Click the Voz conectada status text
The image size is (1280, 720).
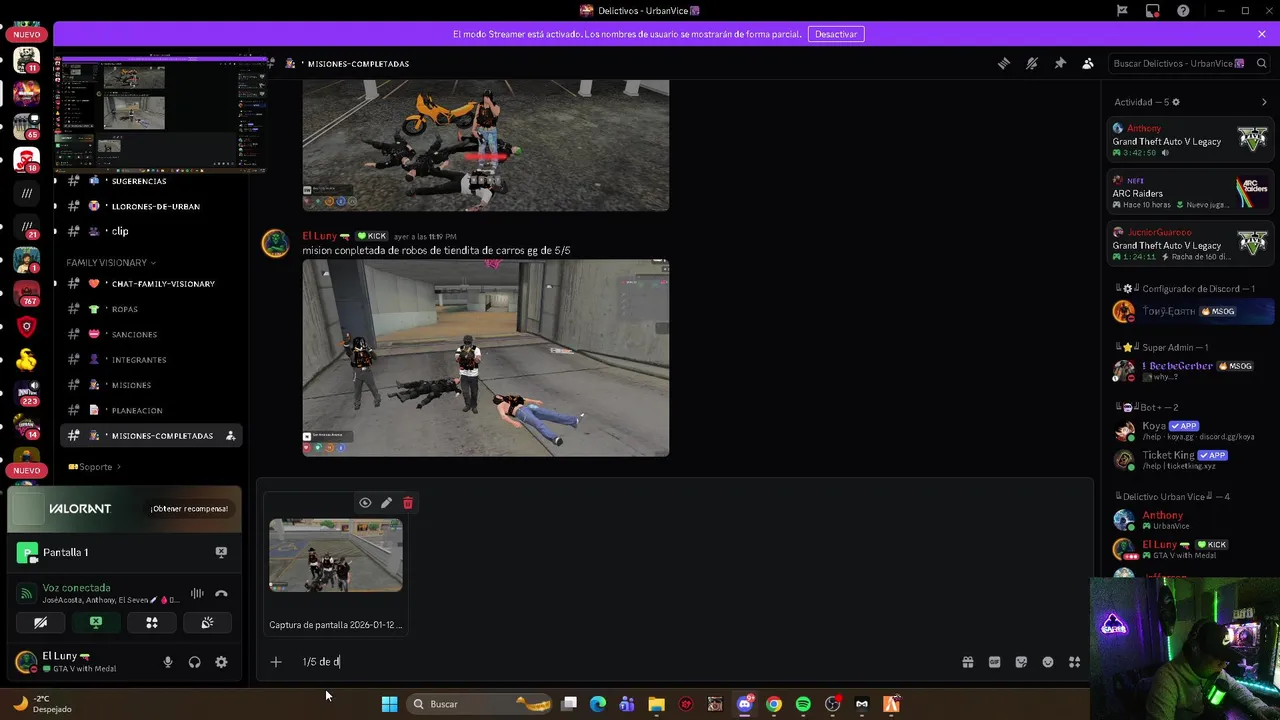coord(77,588)
